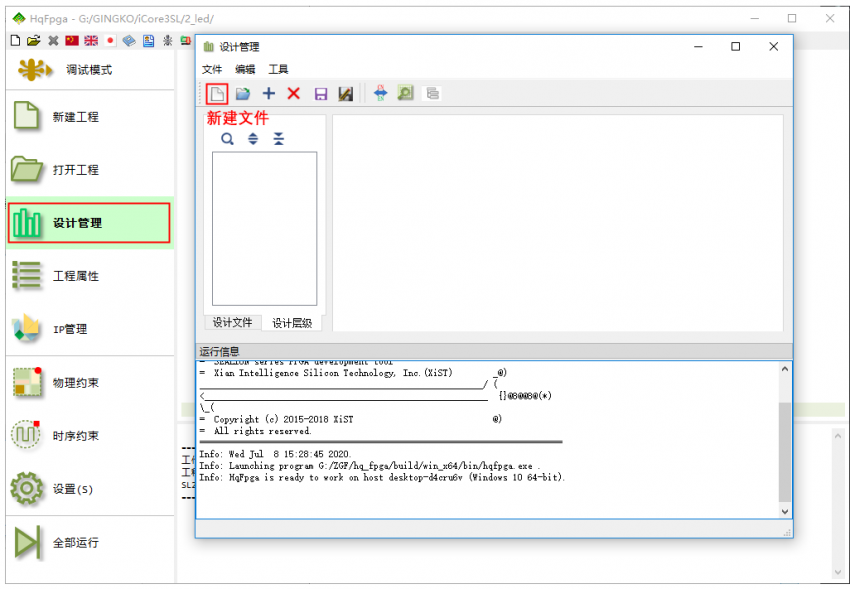Click the log panel scrollbar down arrow
The image size is (850, 589).
pos(785,510)
